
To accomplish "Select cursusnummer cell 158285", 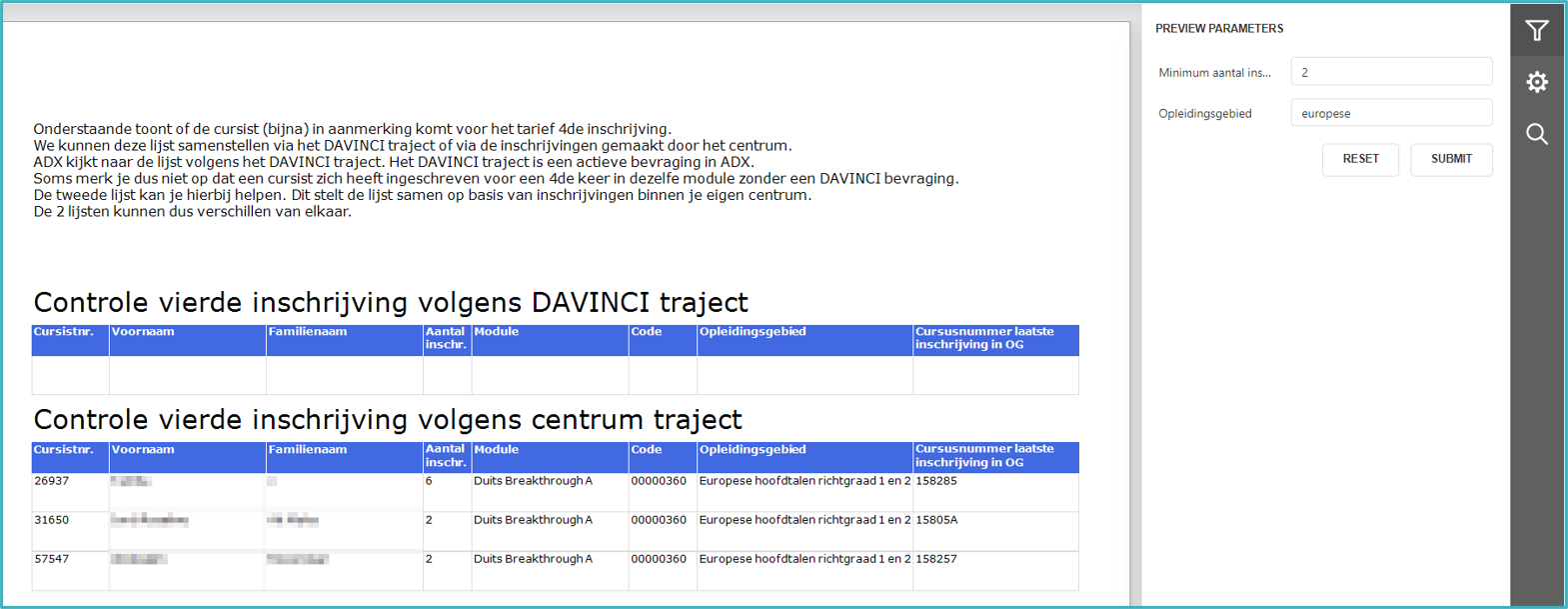I will click(936, 481).
